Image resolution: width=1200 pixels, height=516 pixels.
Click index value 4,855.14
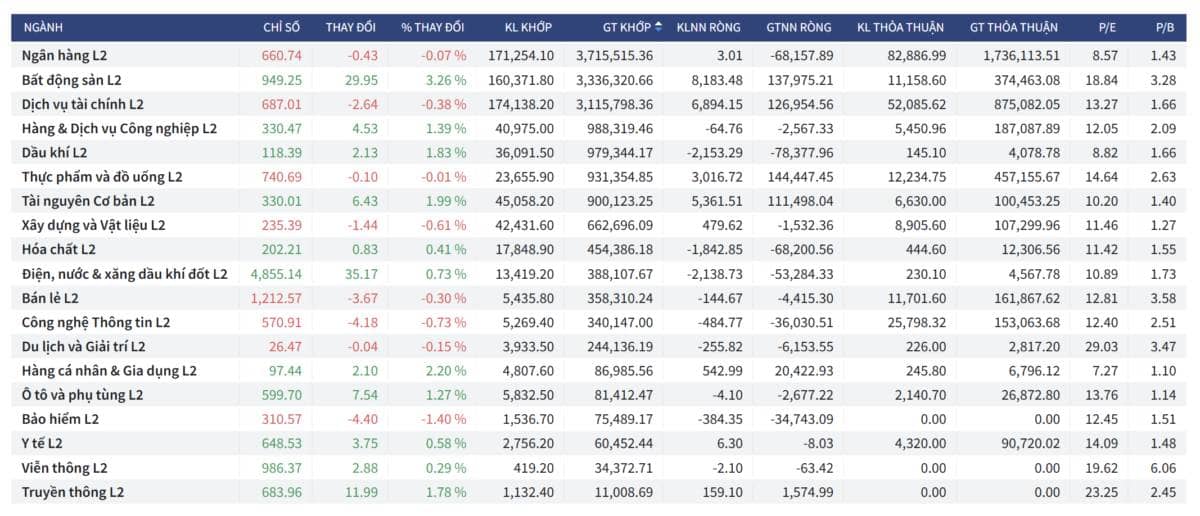pyautogui.click(x=275, y=273)
